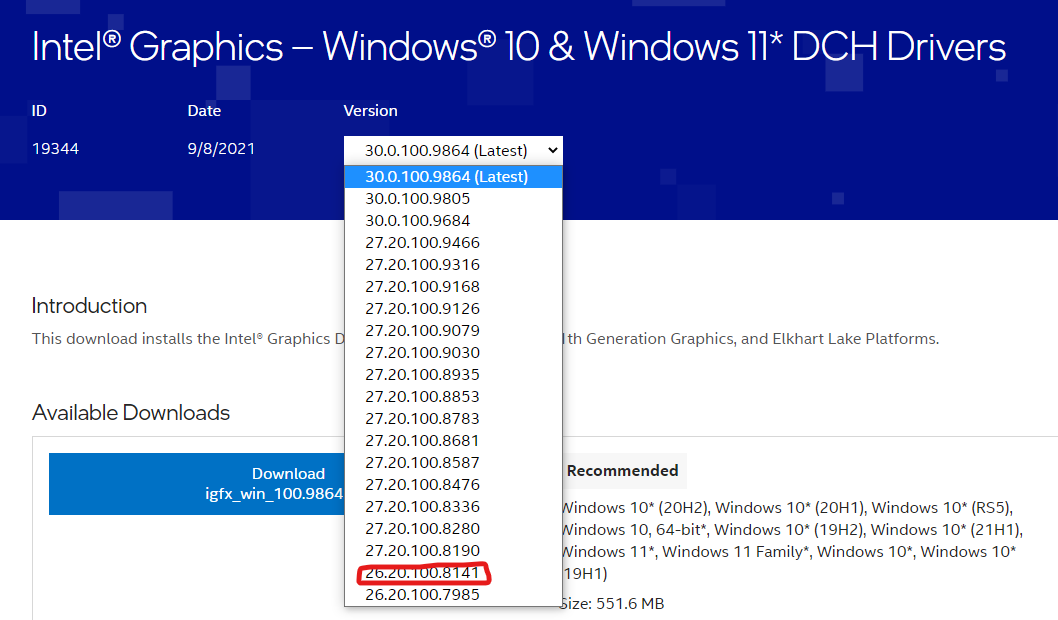Image resolution: width=1058 pixels, height=620 pixels.
Task: Click the supported OS line starting Windows 11*
Action: click(789, 552)
